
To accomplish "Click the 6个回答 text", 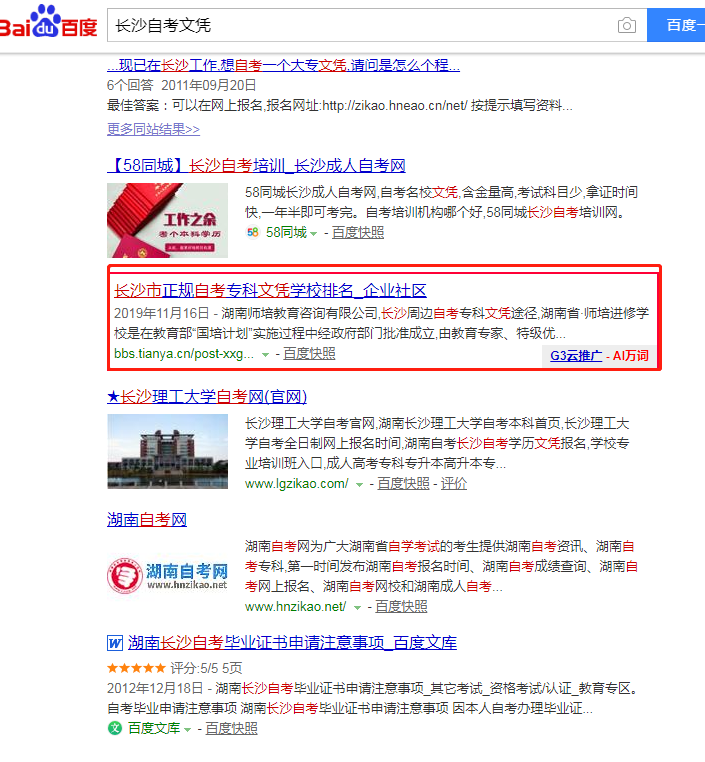I will 130,86.
